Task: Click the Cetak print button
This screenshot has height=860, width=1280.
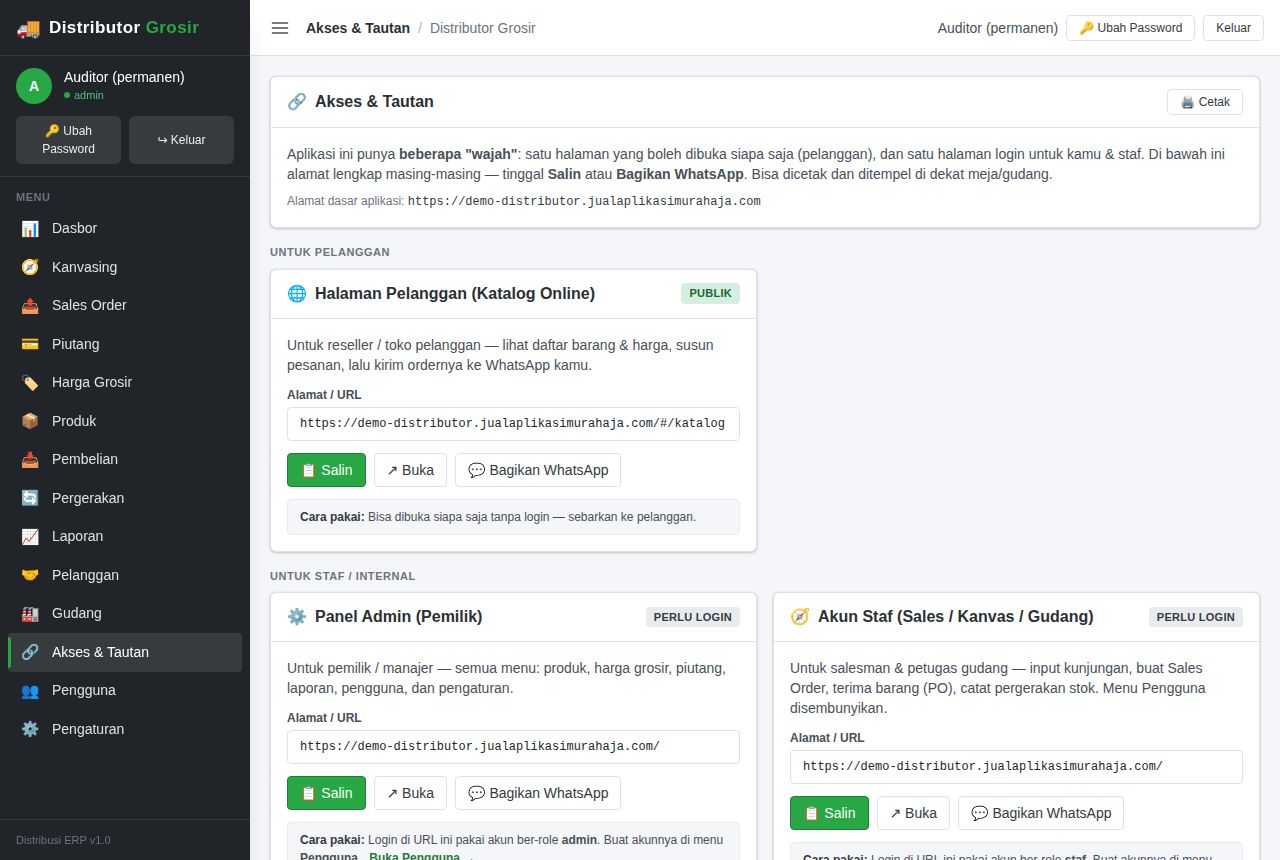Action: [x=1205, y=102]
